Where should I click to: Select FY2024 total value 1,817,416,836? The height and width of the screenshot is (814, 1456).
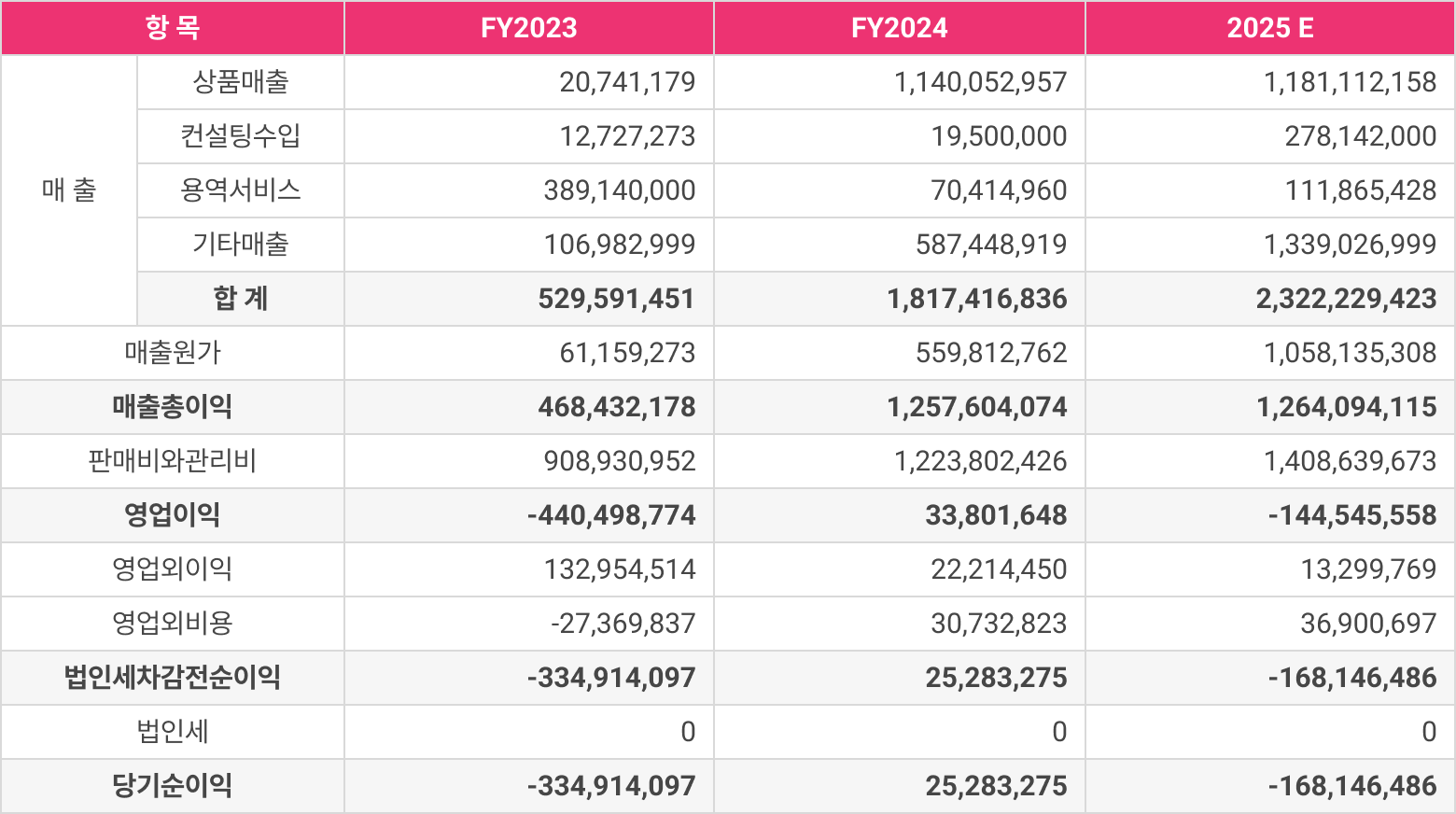[x=976, y=299]
